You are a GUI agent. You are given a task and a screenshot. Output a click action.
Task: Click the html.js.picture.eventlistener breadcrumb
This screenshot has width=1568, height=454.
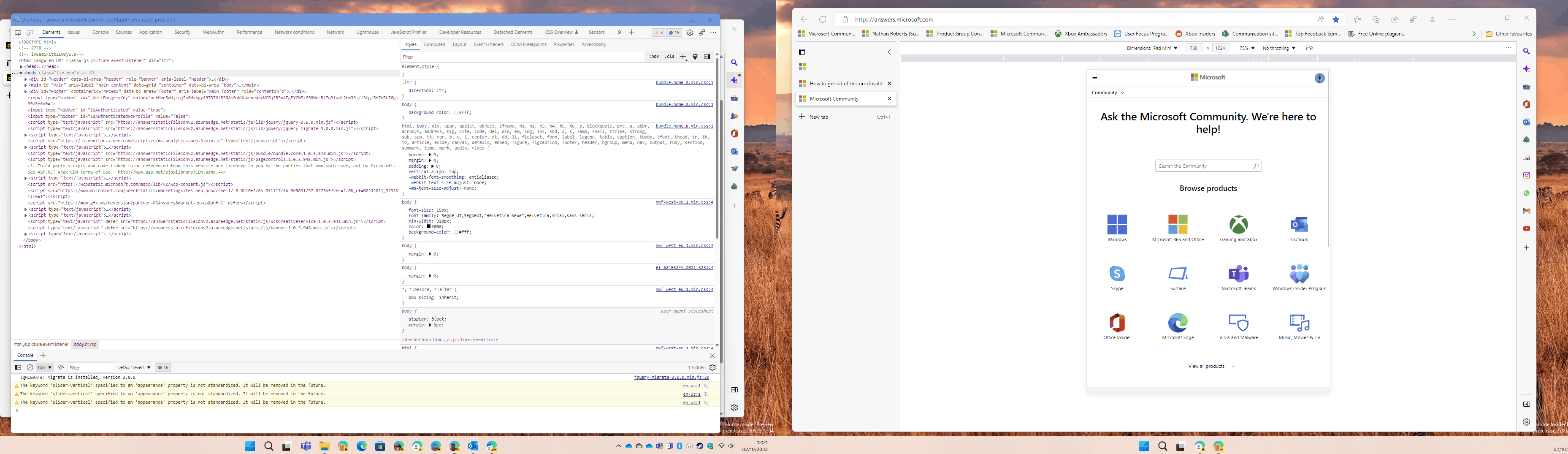tap(41, 344)
